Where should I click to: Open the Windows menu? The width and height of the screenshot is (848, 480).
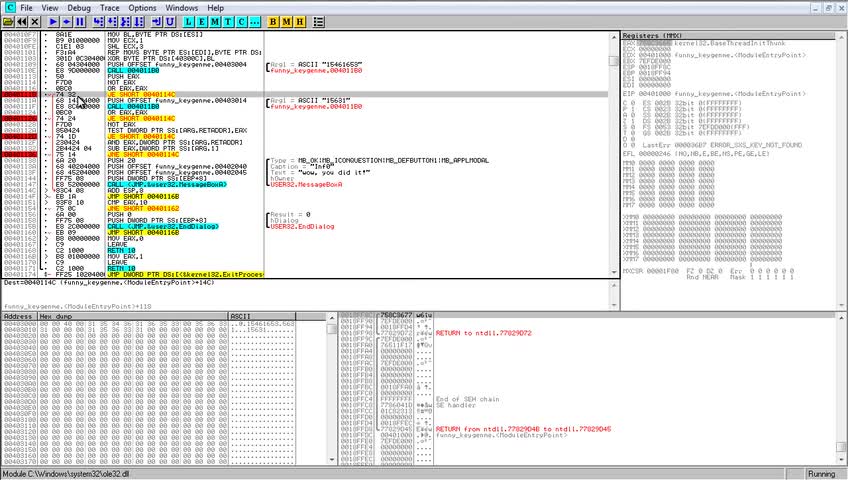coord(181,8)
